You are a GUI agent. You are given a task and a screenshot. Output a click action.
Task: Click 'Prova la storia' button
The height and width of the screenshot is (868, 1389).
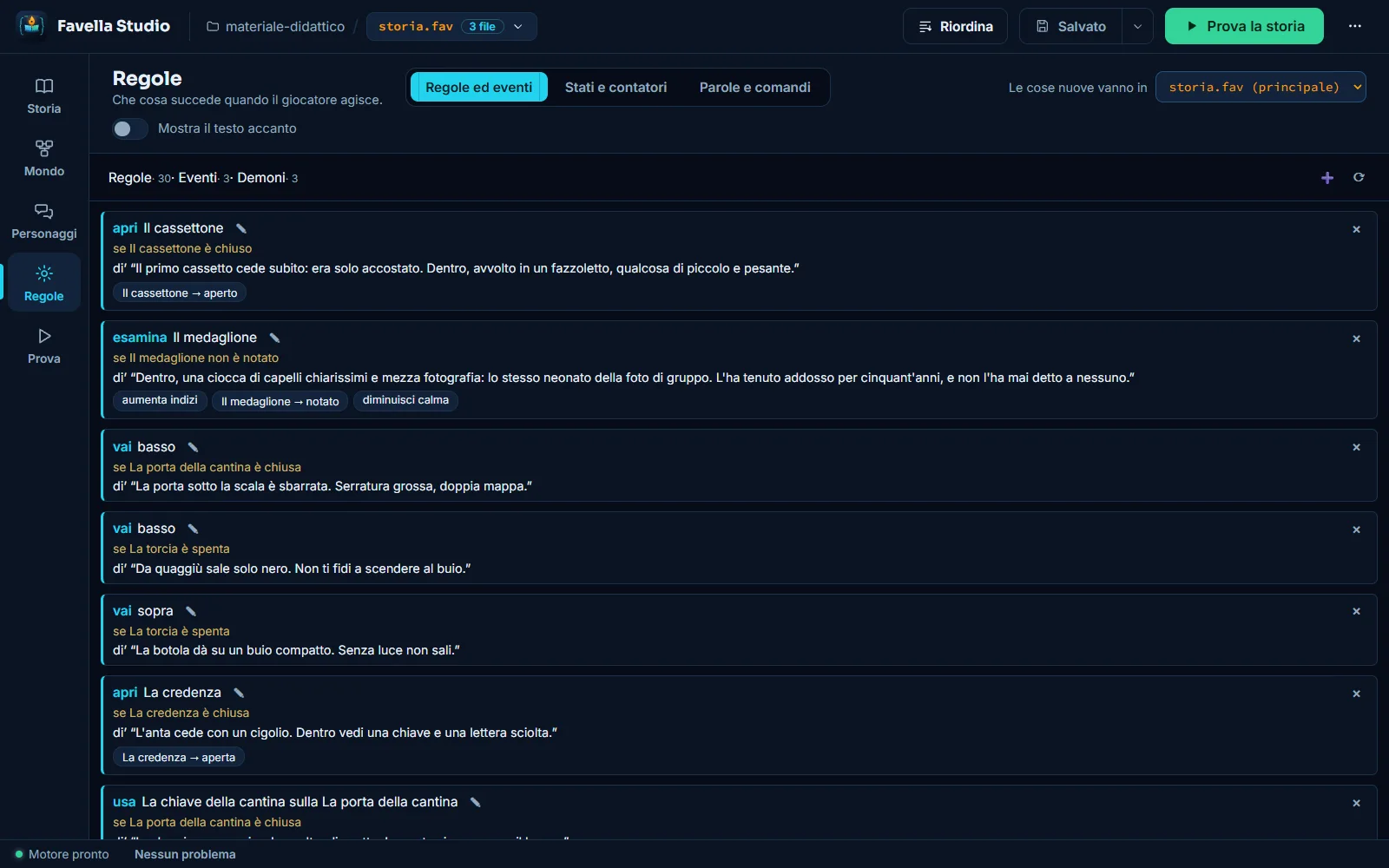[1244, 26]
